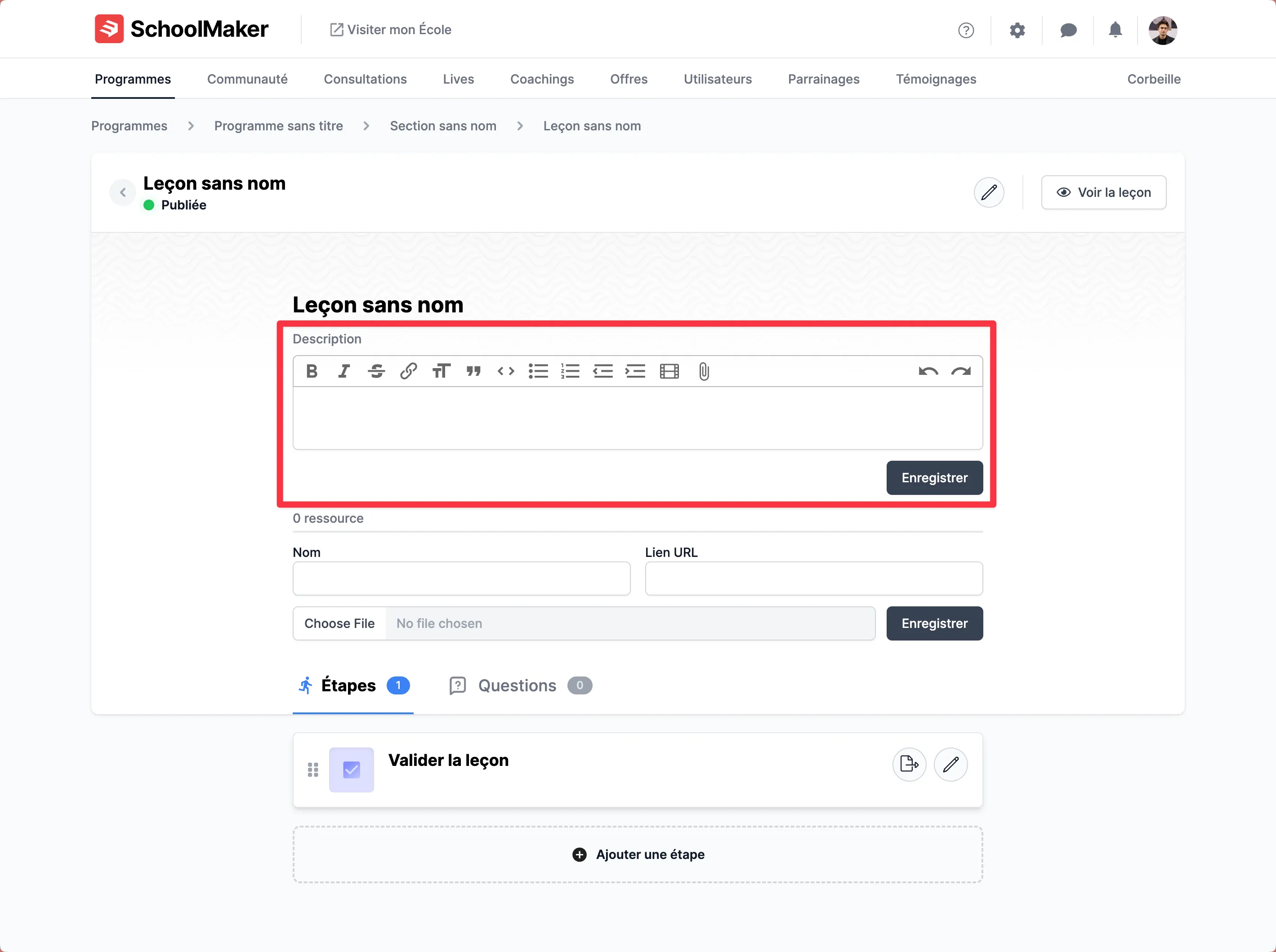Click the SchoolMaker logo icon
The image size is (1276, 952).
[109, 29]
